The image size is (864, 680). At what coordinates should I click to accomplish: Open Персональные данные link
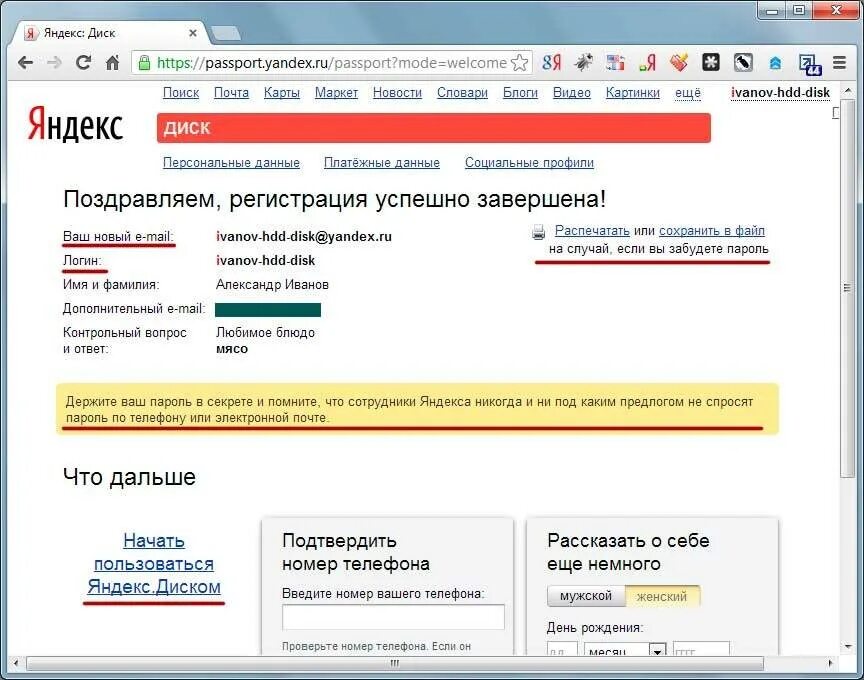point(231,163)
